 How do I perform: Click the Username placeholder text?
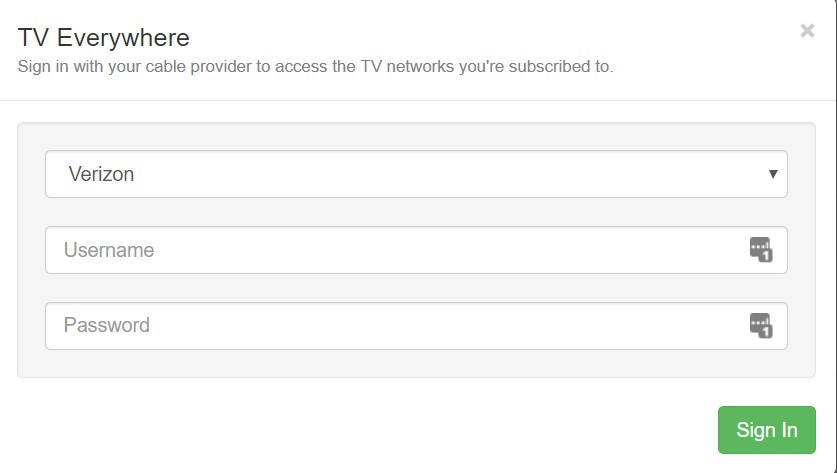coord(109,250)
